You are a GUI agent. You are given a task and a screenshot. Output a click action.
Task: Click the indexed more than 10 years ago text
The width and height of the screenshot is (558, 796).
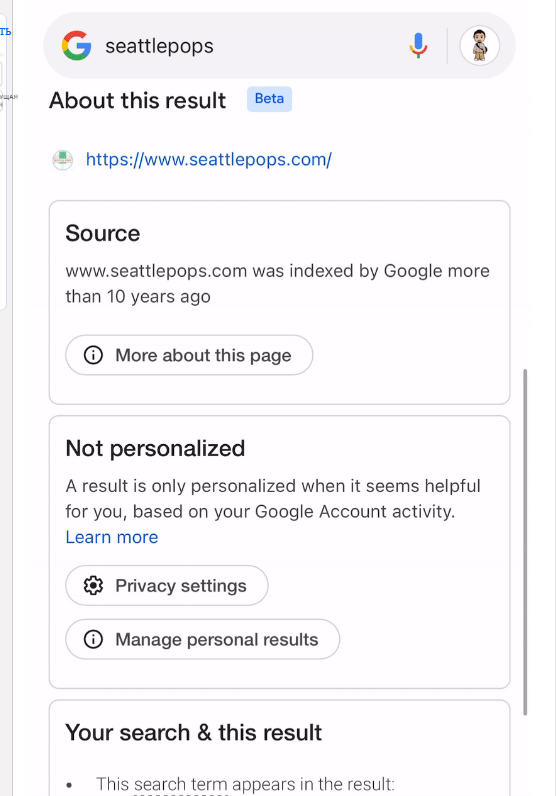pos(278,284)
